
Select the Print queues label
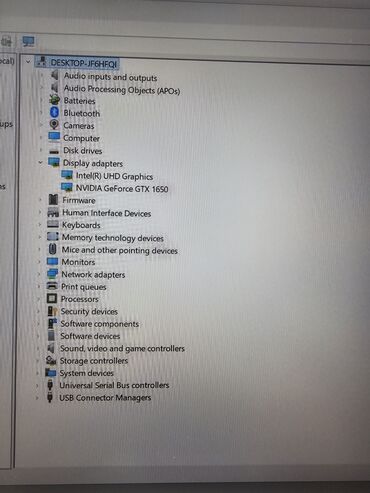84,287
